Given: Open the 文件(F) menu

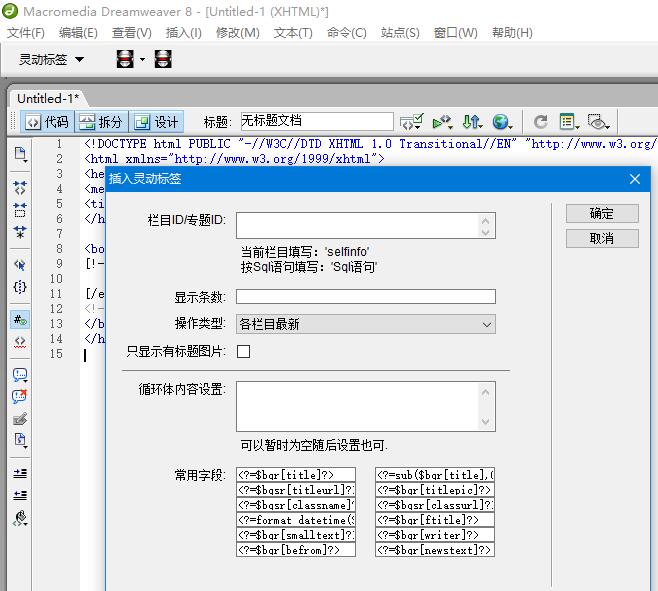Looking at the screenshot, I should point(26,33).
